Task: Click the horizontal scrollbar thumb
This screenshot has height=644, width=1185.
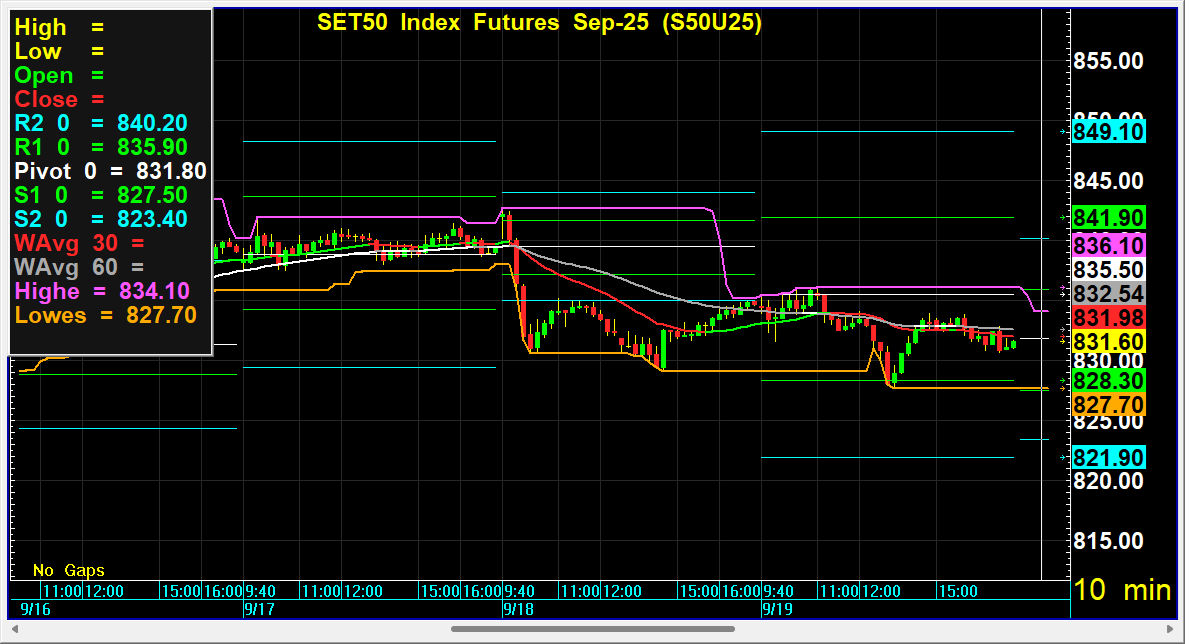Action: (592, 629)
